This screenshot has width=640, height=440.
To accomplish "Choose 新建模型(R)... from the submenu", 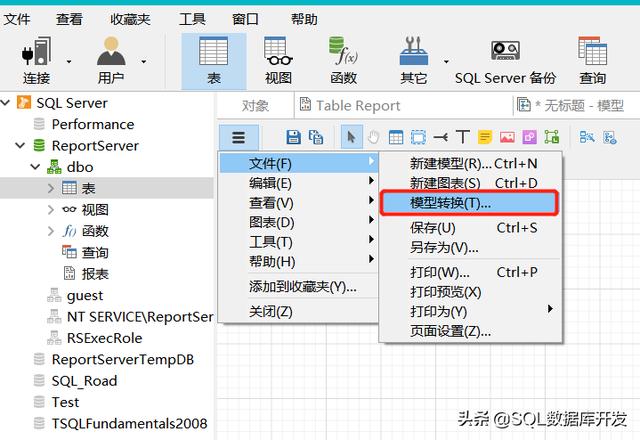I will point(471,164).
